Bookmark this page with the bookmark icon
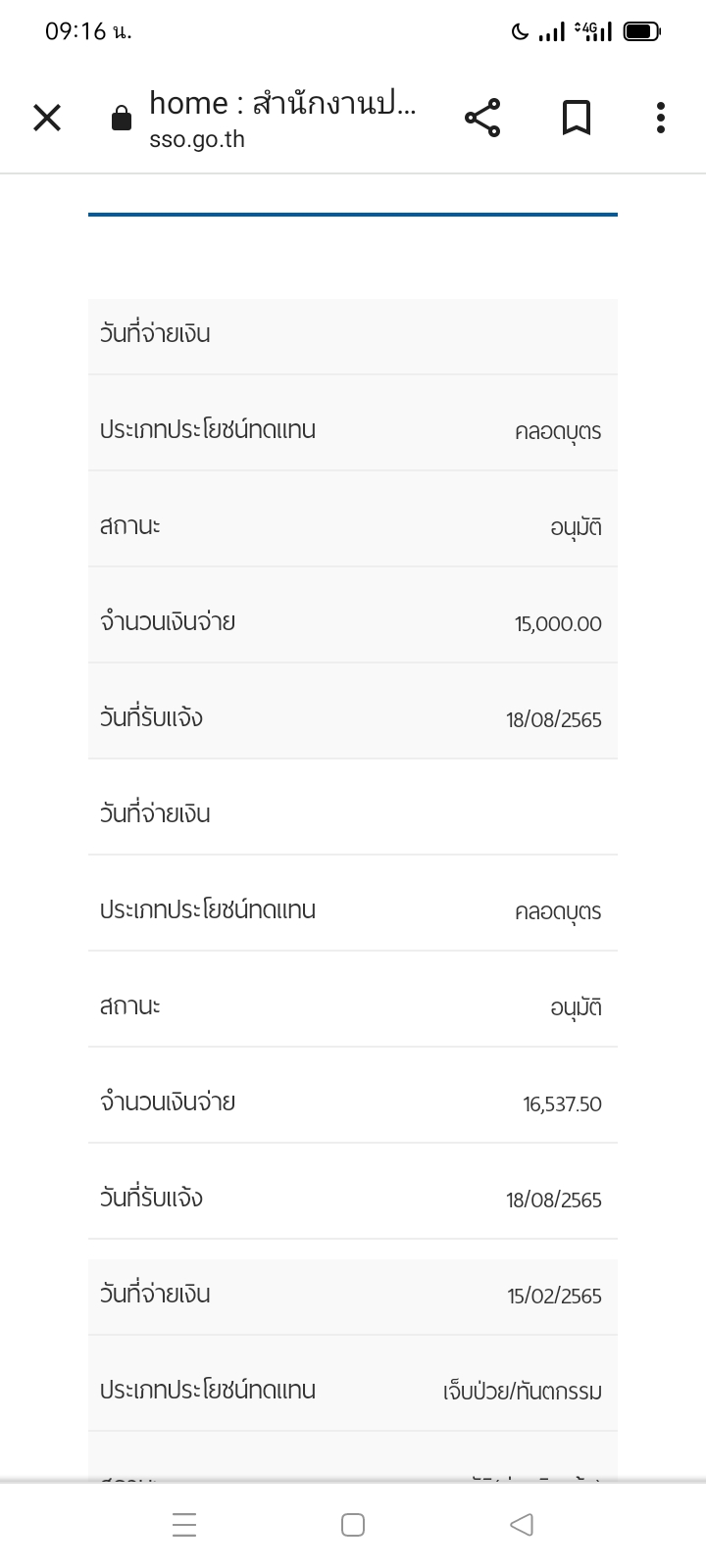The width and height of the screenshot is (706, 1568). click(576, 119)
